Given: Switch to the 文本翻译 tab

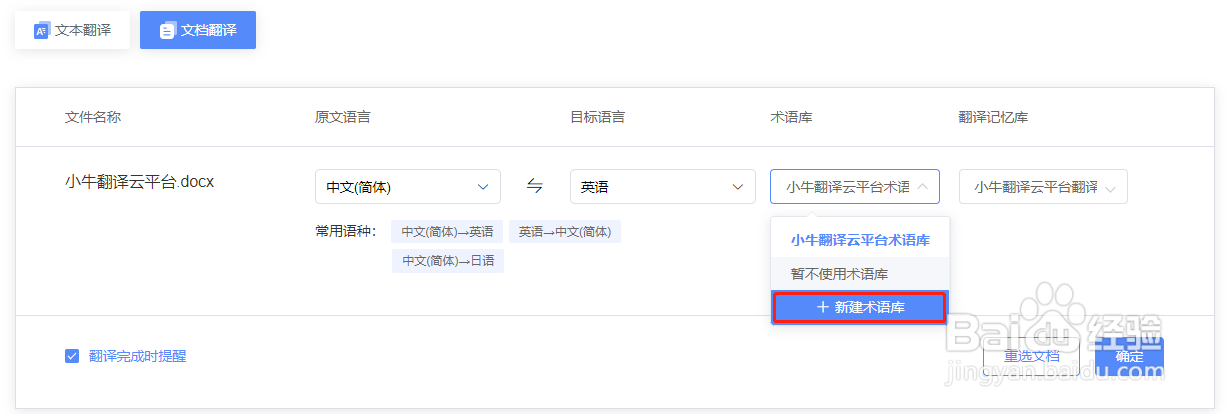Looking at the screenshot, I should pyautogui.click(x=72, y=31).
